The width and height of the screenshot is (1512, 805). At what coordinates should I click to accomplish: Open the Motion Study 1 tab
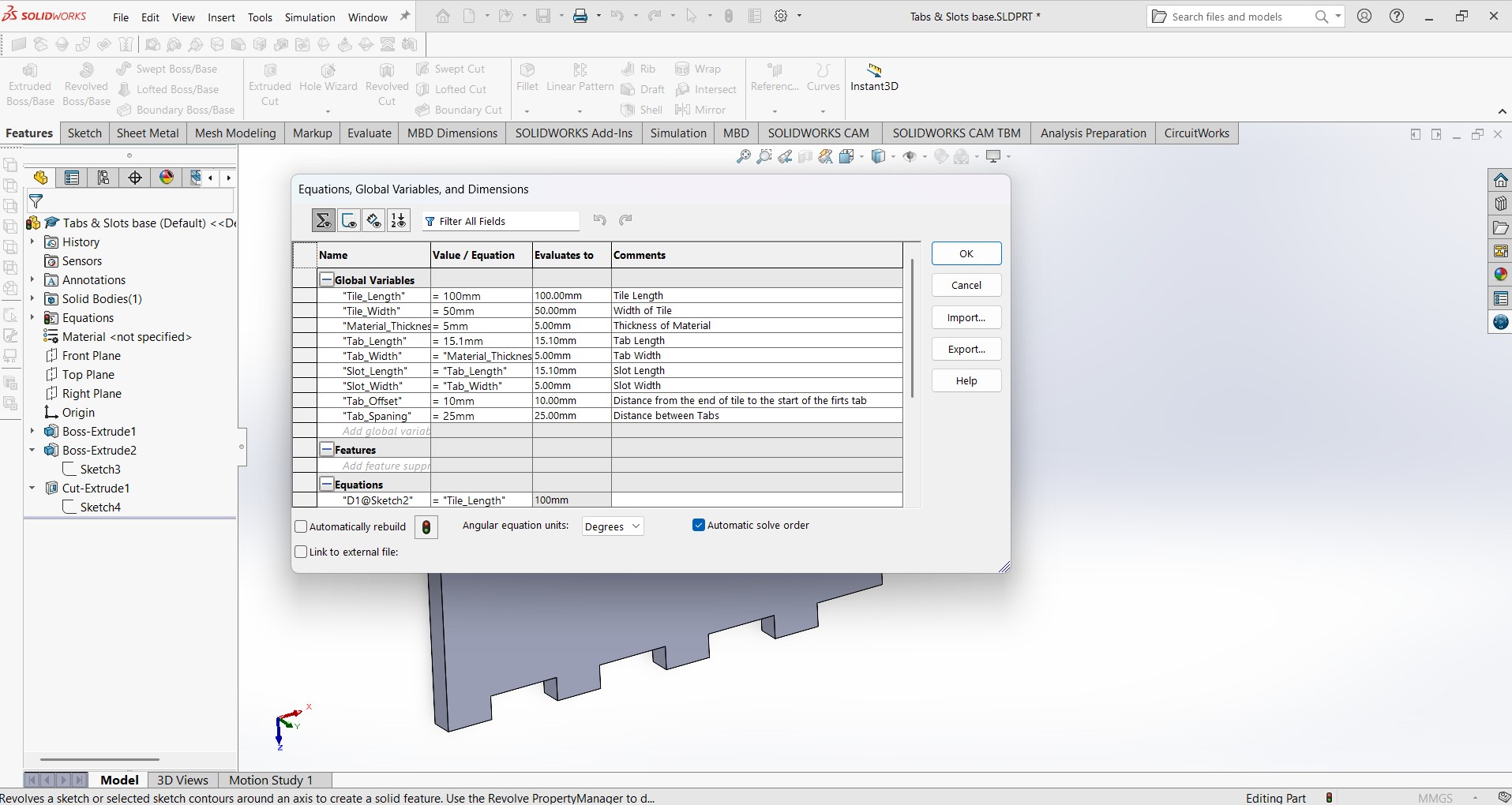[271, 780]
